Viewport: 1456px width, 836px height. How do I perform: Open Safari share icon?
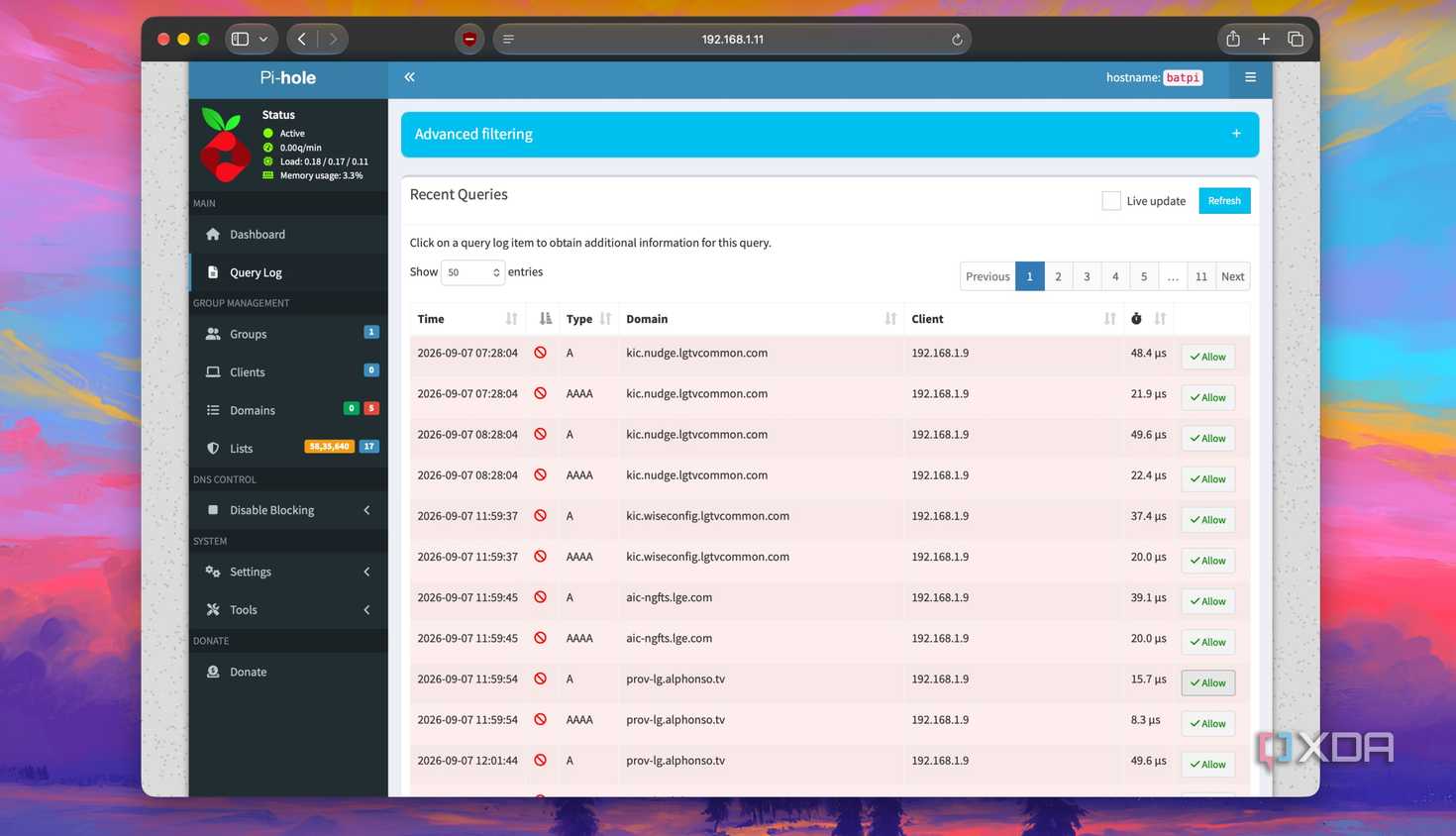click(1233, 39)
